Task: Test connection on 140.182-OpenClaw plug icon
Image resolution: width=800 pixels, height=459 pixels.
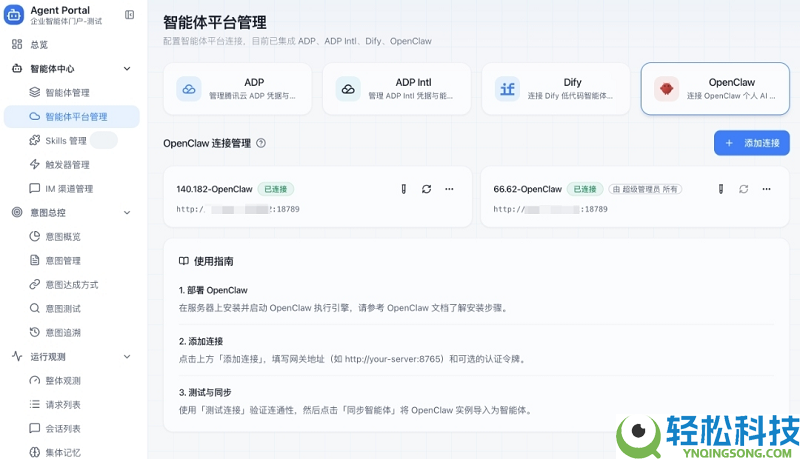Action: point(404,189)
